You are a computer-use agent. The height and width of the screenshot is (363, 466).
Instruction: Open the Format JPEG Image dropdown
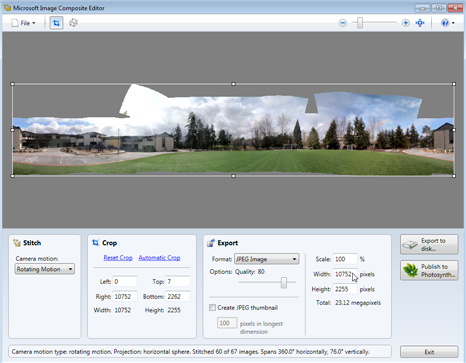(x=266, y=259)
